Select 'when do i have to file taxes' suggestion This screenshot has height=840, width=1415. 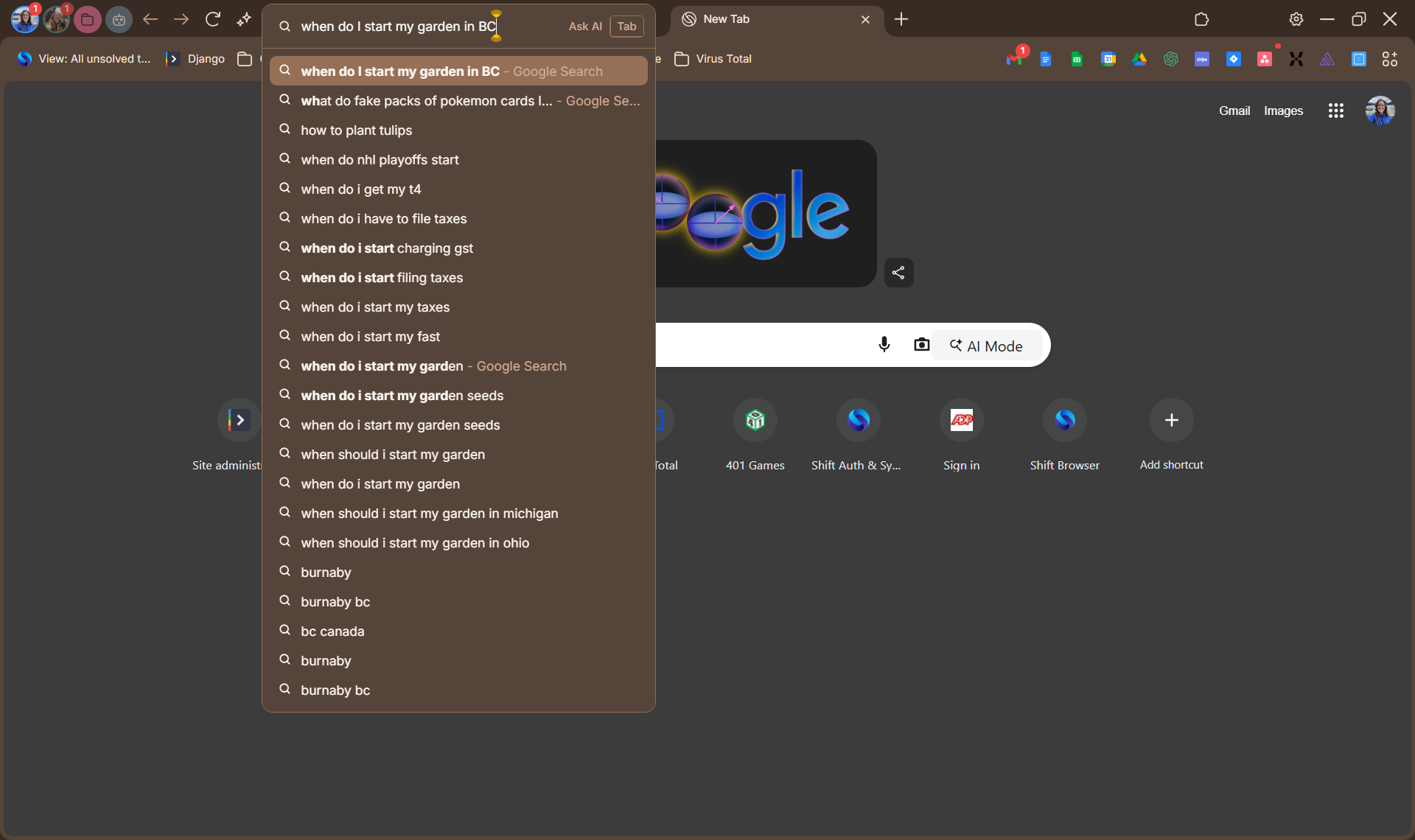click(x=458, y=219)
